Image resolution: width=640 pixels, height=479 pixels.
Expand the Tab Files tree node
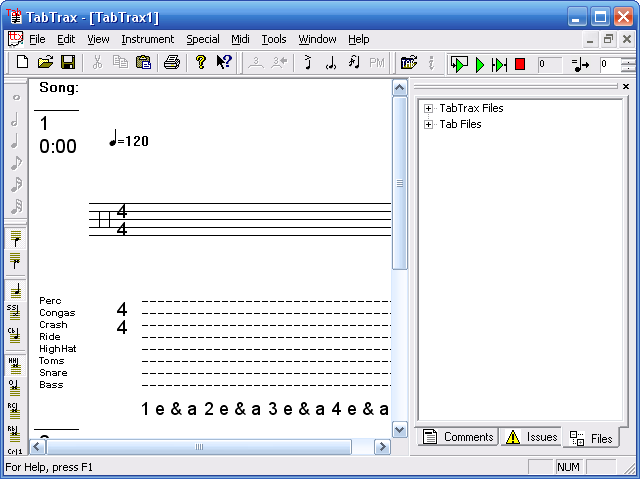(x=428, y=124)
